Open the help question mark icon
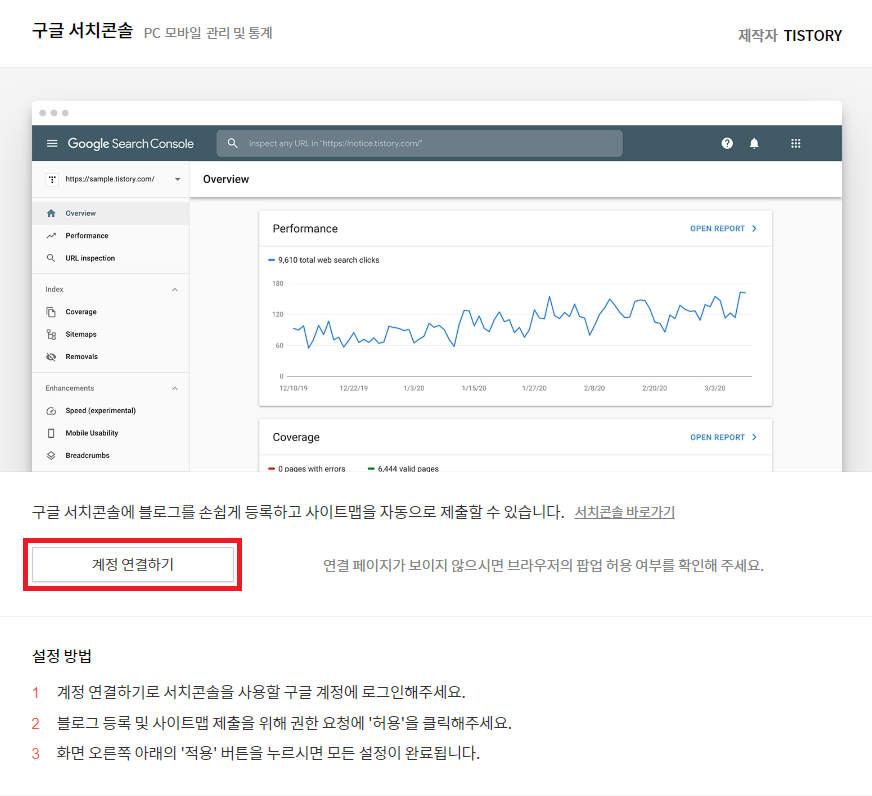 pyautogui.click(x=727, y=144)
